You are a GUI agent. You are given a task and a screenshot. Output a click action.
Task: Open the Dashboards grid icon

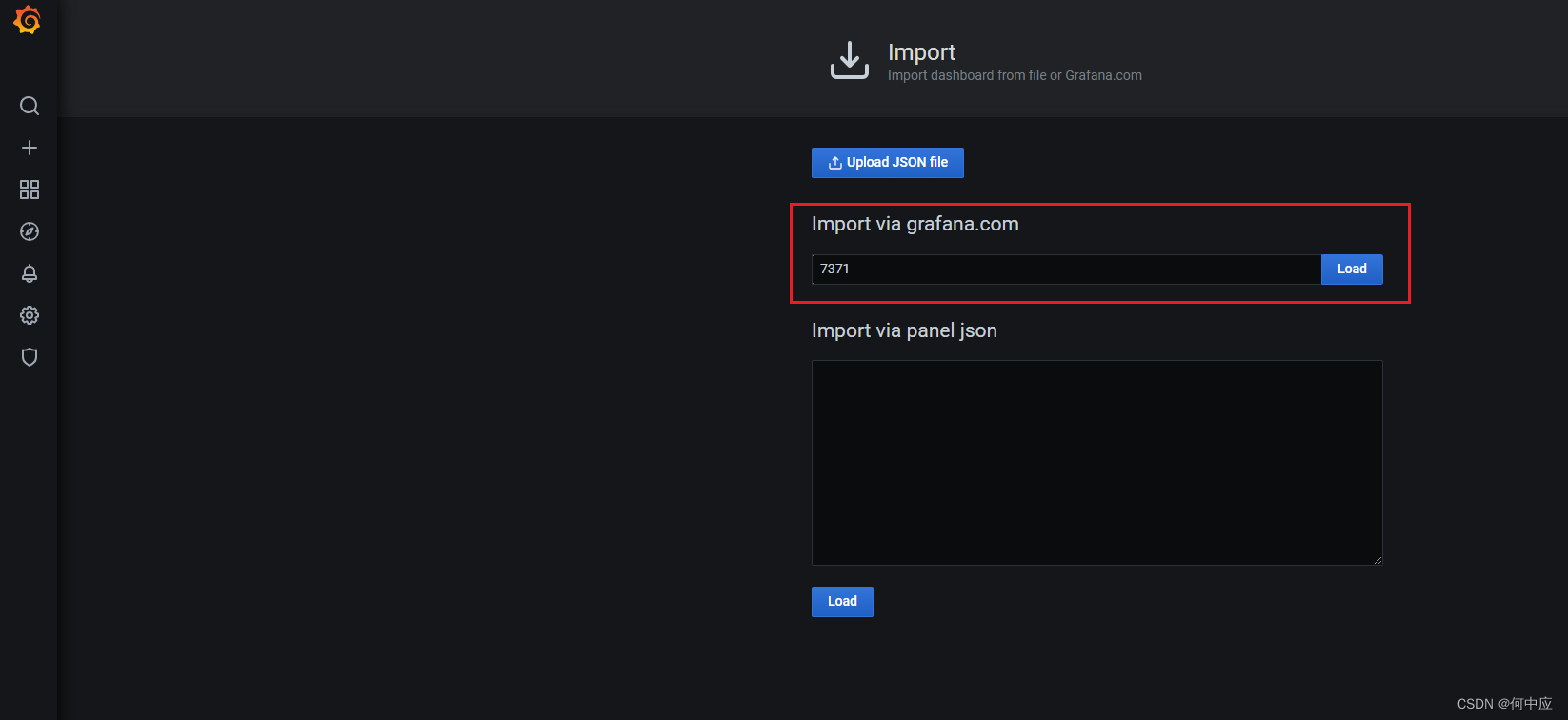pyautogui.click(x=30, y=190)
